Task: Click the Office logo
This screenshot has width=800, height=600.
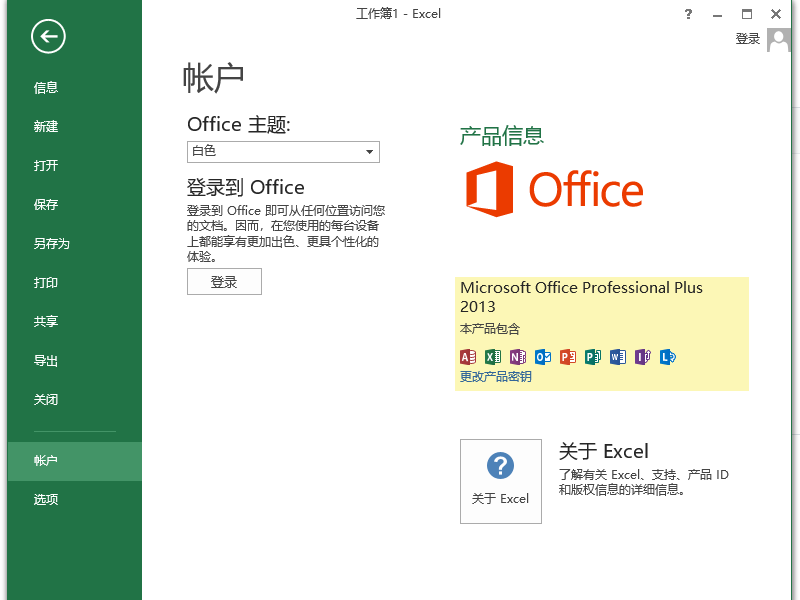Action: pos(554,189)
